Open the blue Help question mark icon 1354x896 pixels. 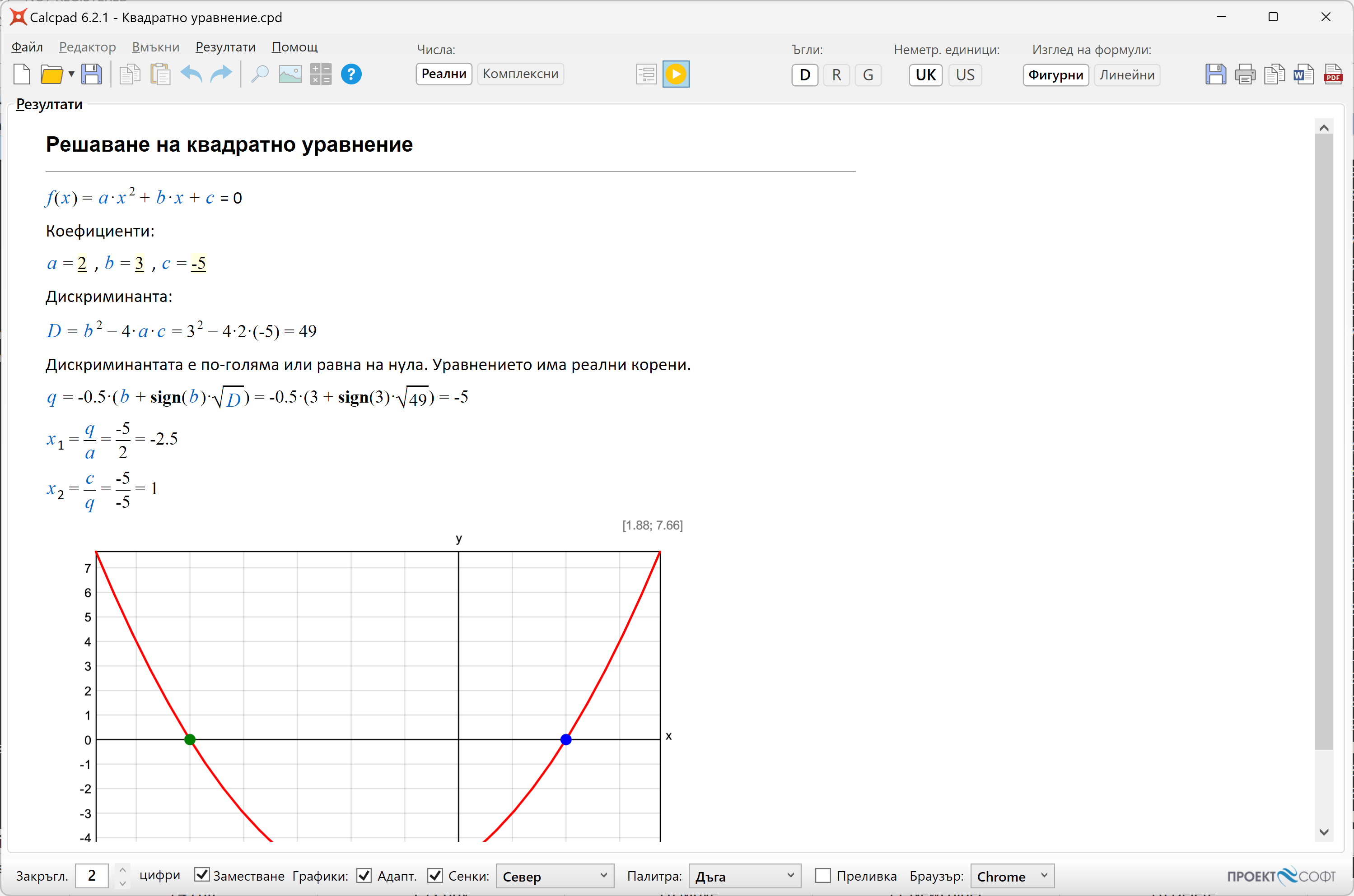pyautogui.click(x=351, y=74)
